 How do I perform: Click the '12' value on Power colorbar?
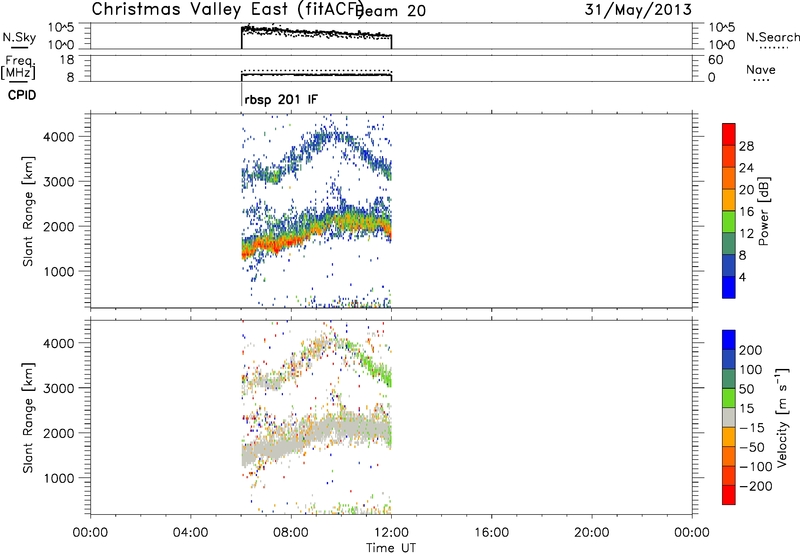(x=746, y=234)
